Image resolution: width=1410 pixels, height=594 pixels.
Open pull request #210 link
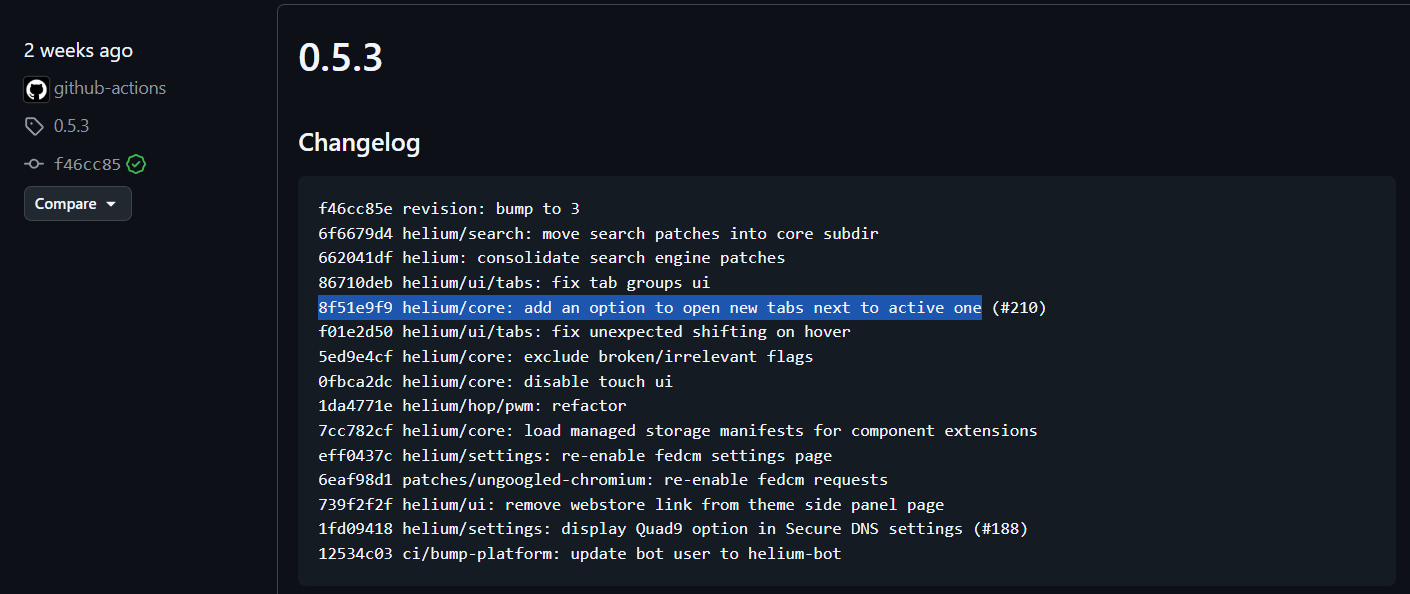point(1019,307)
